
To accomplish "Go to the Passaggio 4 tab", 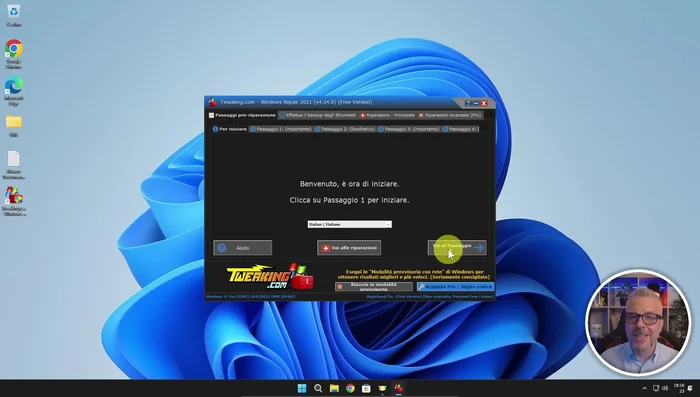I will (461, 129).
